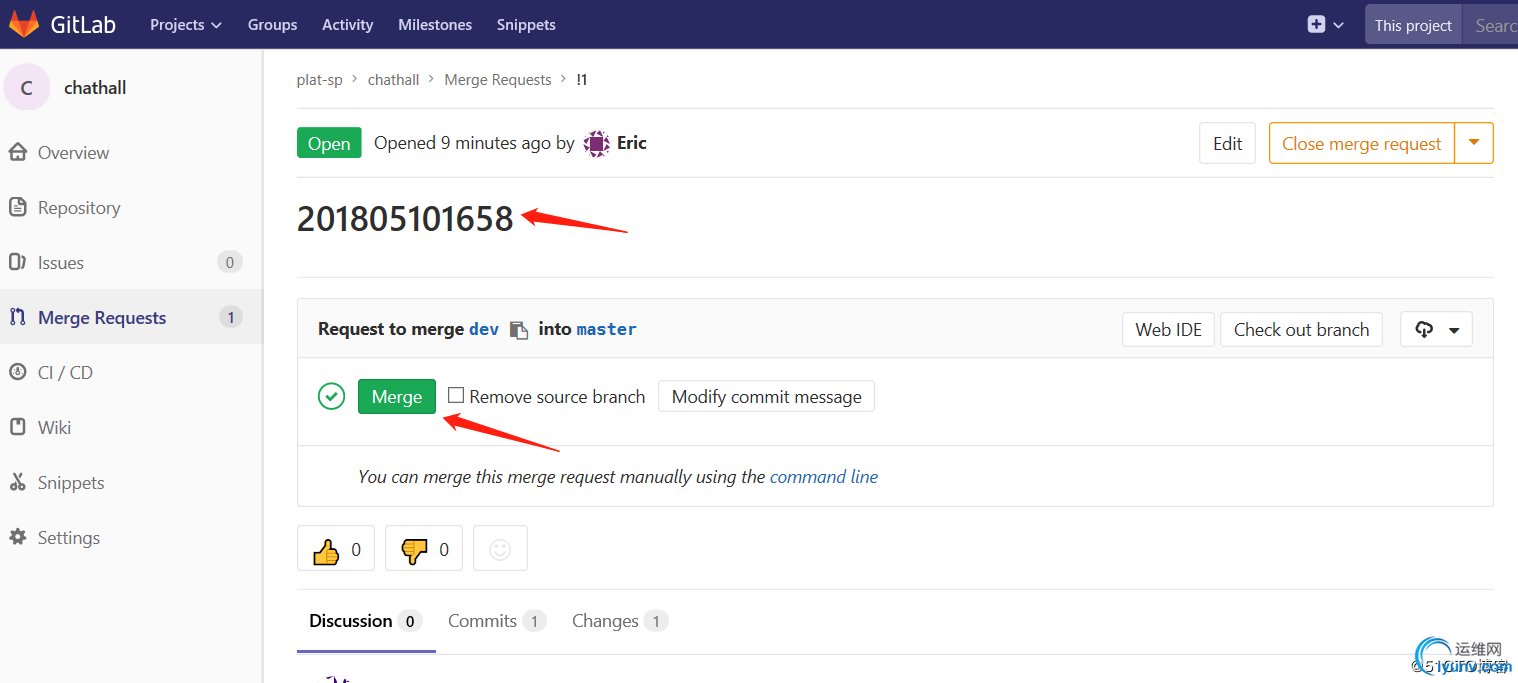
Task: Click the !1 breadcrumb link
Action: [582, 79]
